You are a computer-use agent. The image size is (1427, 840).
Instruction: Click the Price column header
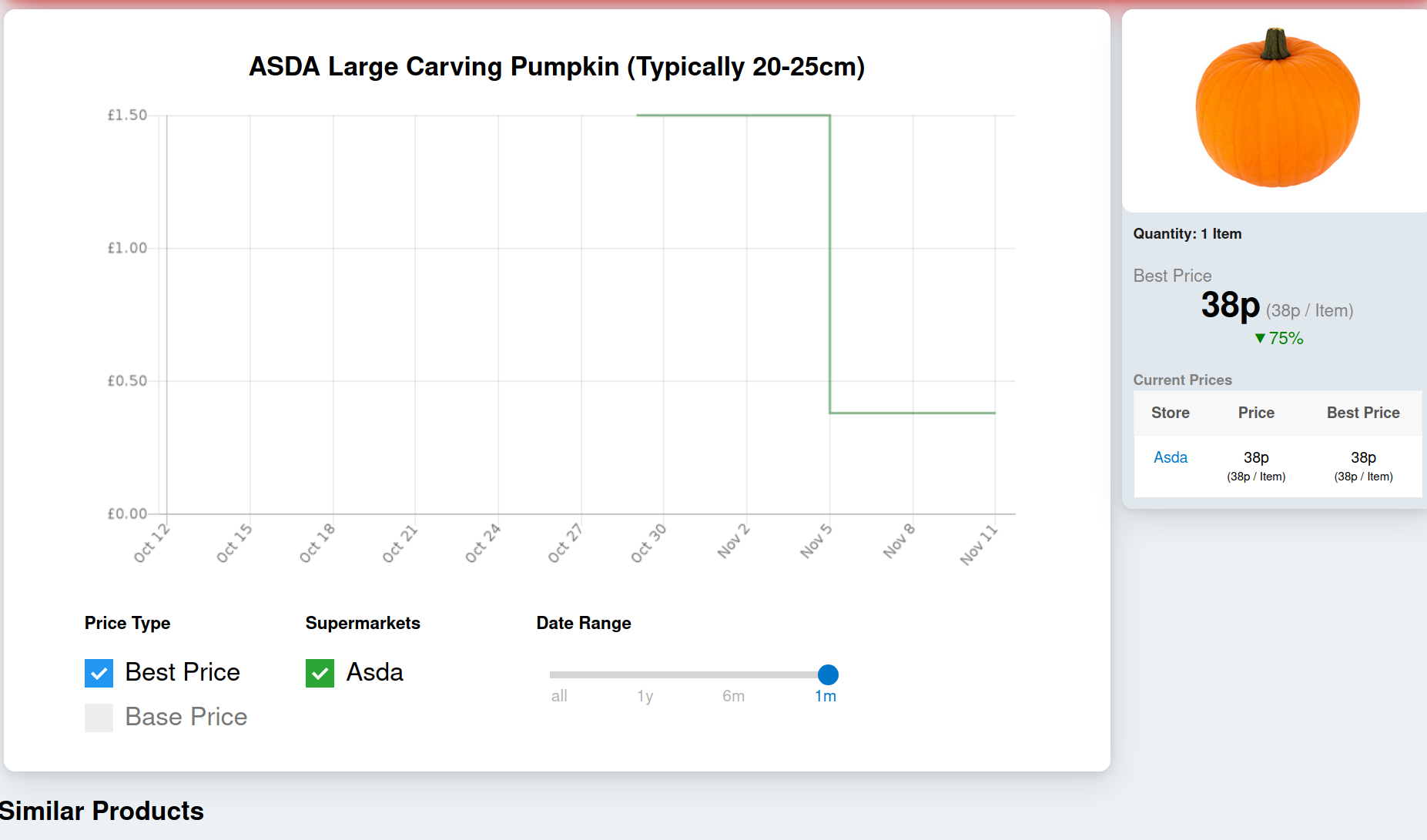pyautogui.click(x=1256, y=413)
